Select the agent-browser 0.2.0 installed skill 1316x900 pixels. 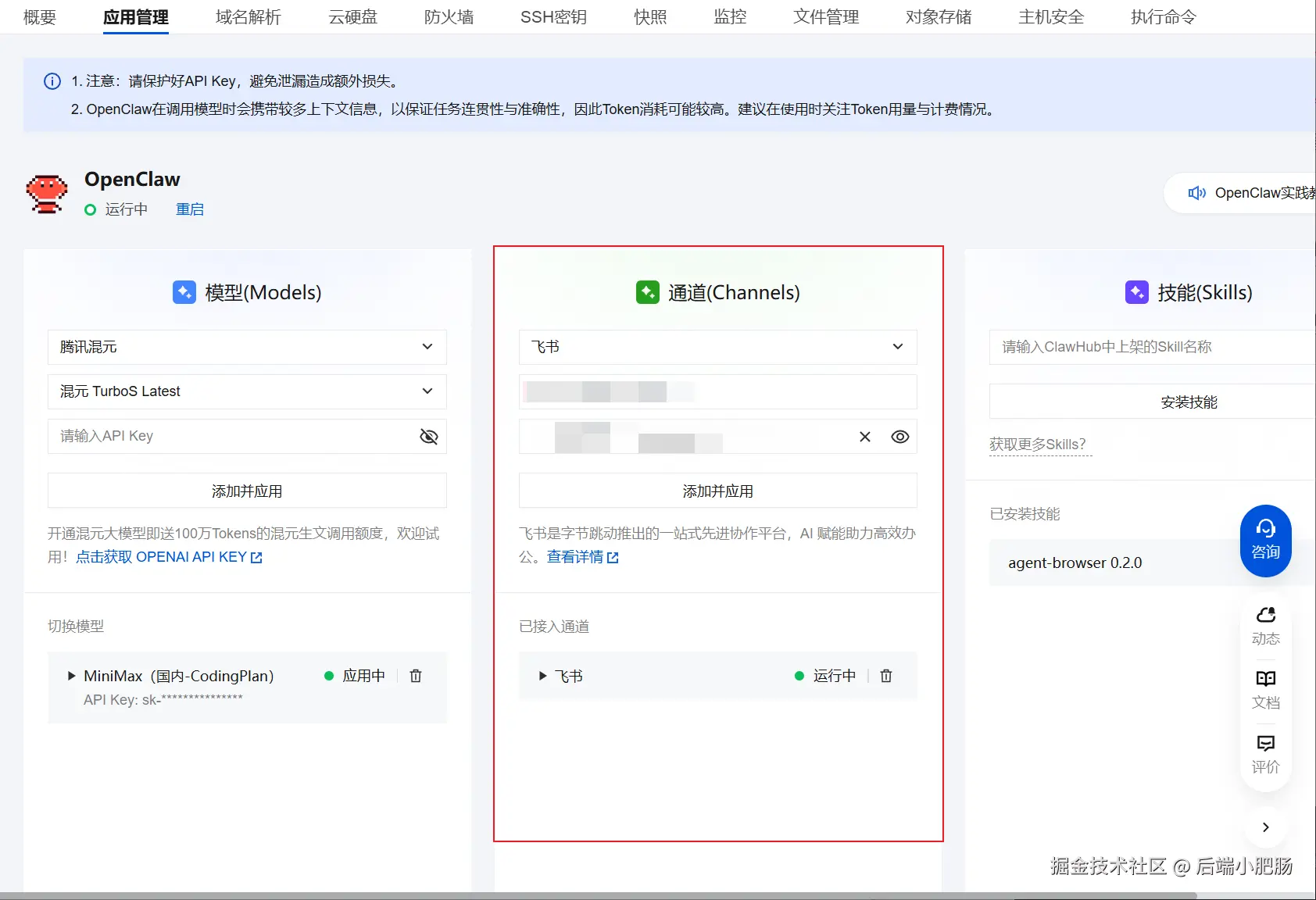(1153, 562)
